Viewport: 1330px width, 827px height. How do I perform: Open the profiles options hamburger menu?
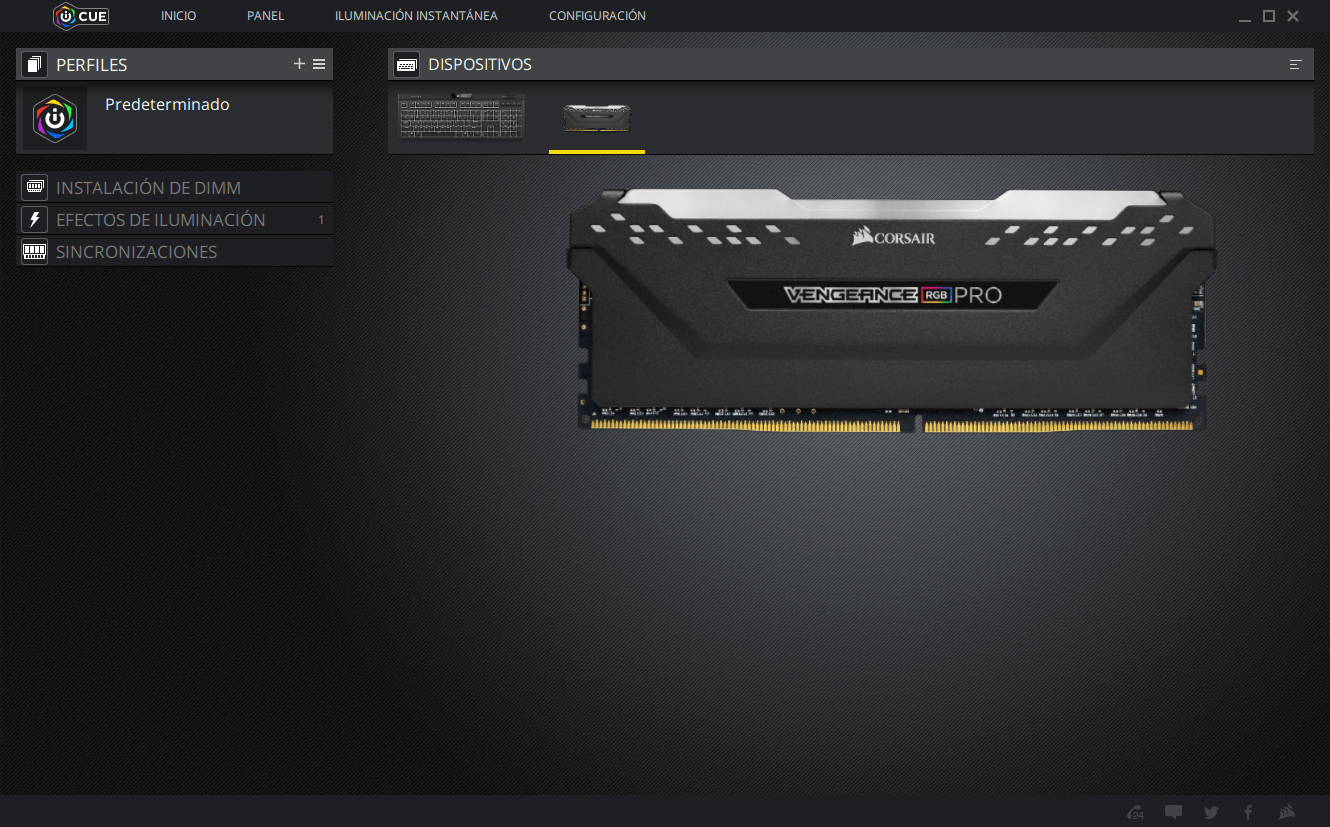pyautogui.click(x=319, y=64)
